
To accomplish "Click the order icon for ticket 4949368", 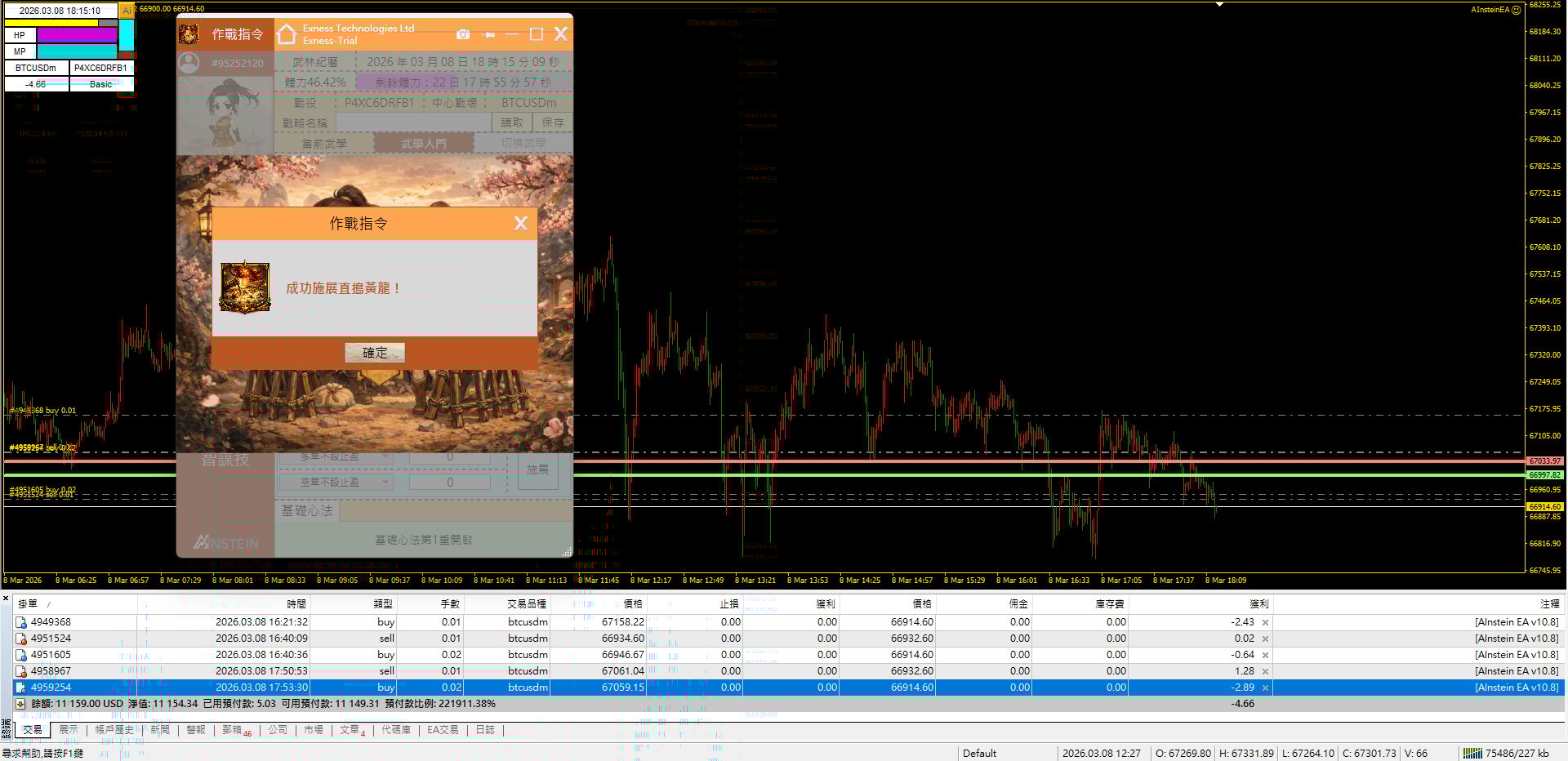I will click(x=20, y=622).
